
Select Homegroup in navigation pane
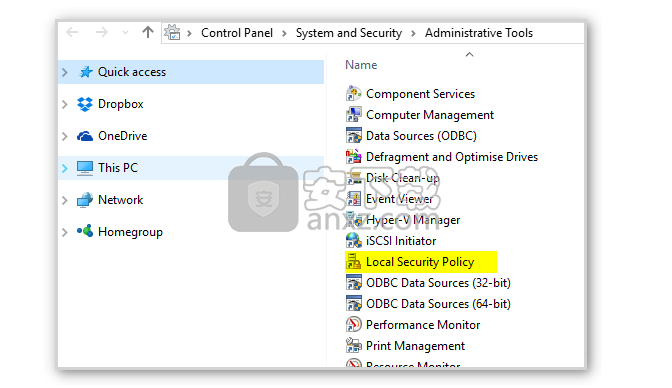[130, 232]
